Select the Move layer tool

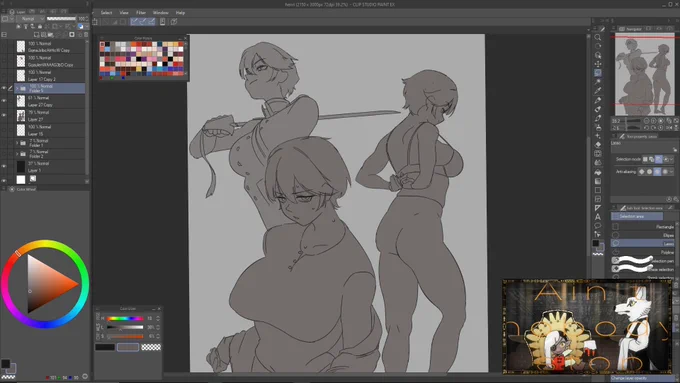point(598,64)
